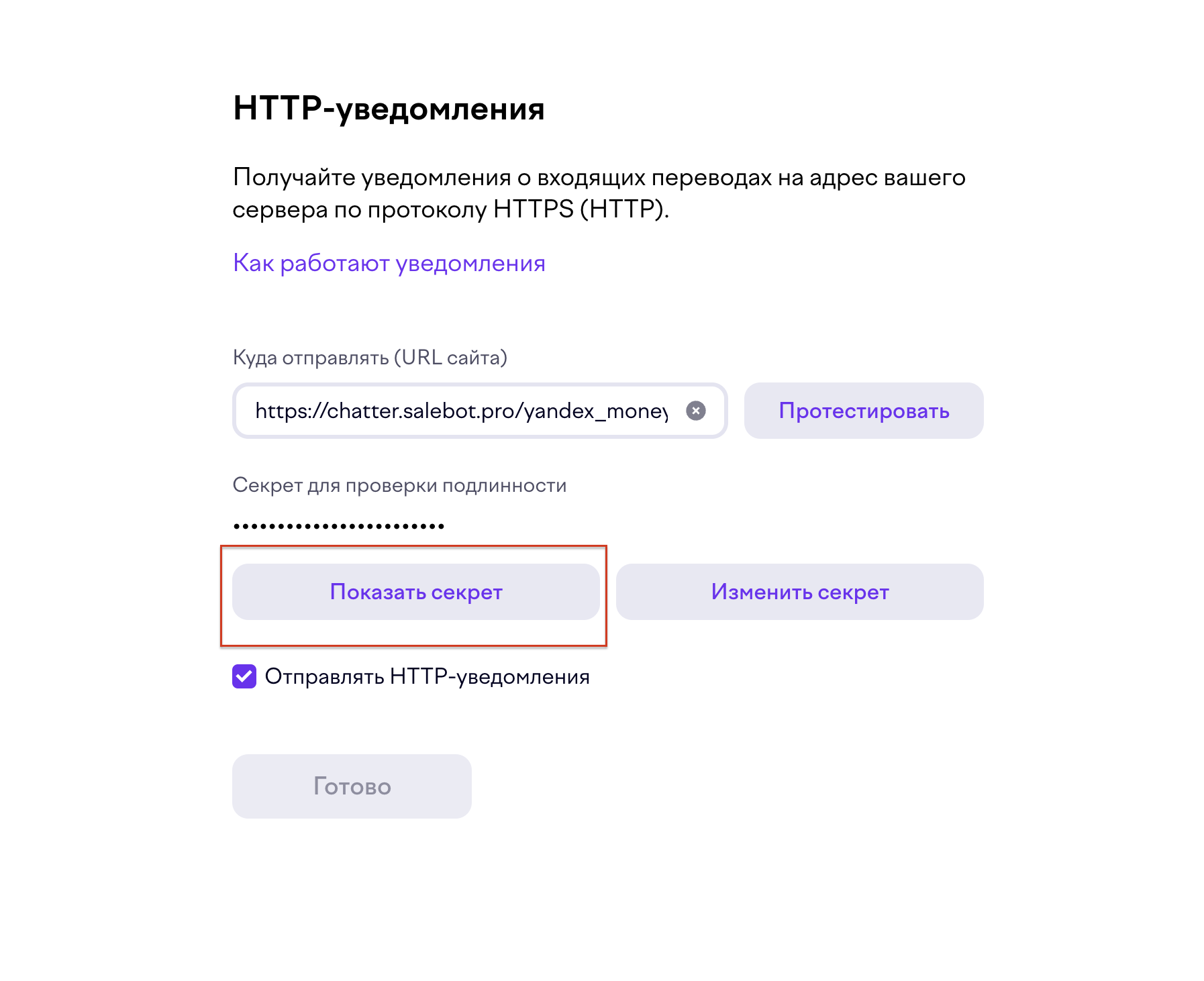Screen dimensions: 1204x981
Task: Click the HTTP-уведомления page heading
Action: (x=389, y=108)
